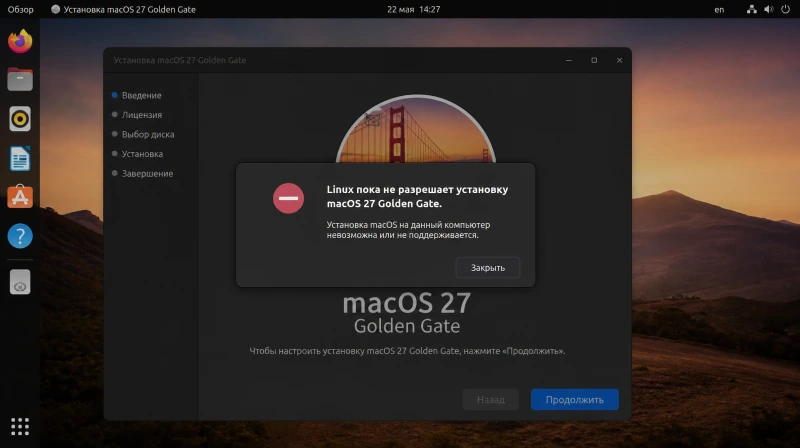Click the Golden Gate subtitle text
The width and height of the screenshot is (800, 448).
407,326
